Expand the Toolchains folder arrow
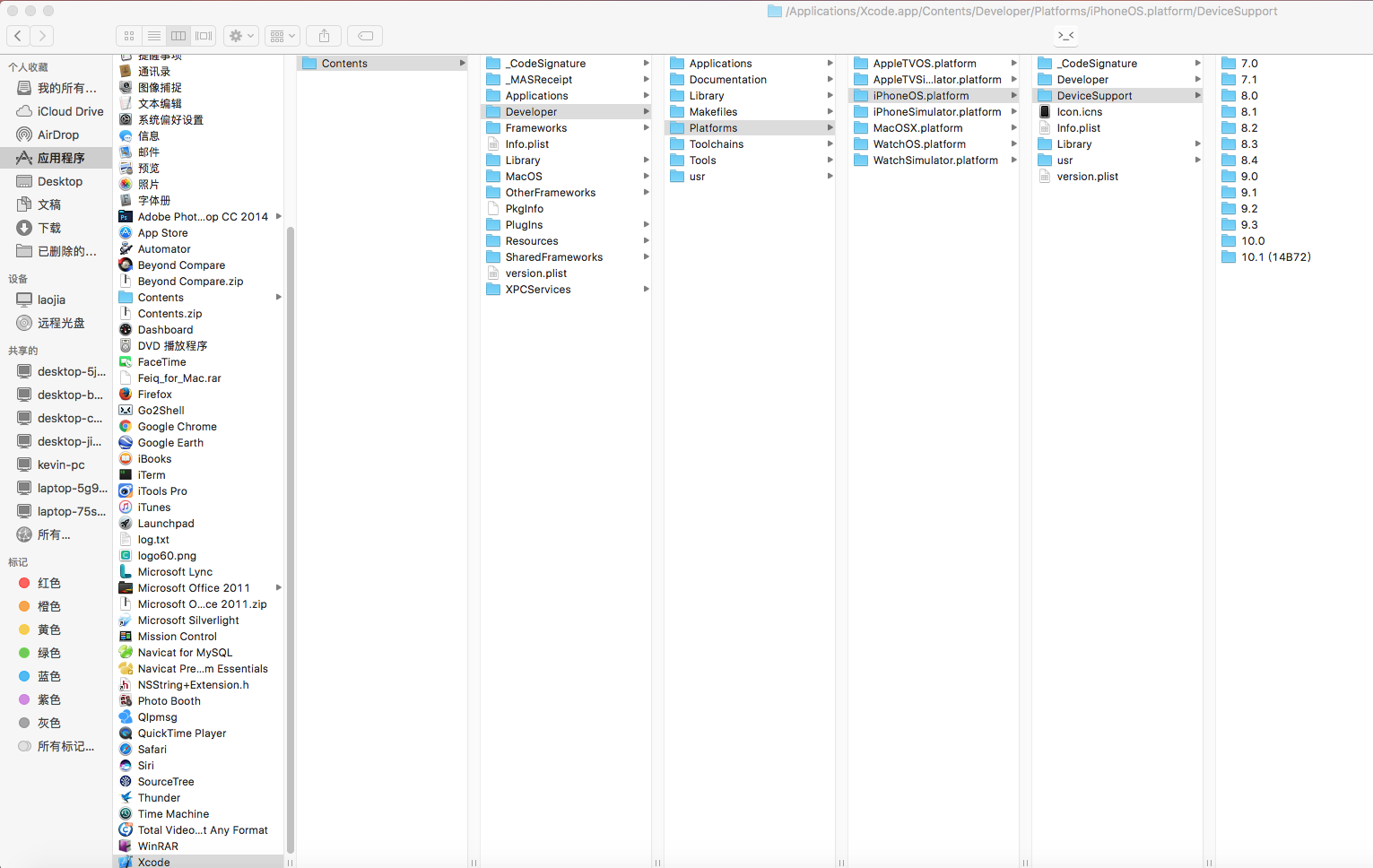The image size is (1373, 868). pos(830,144)
